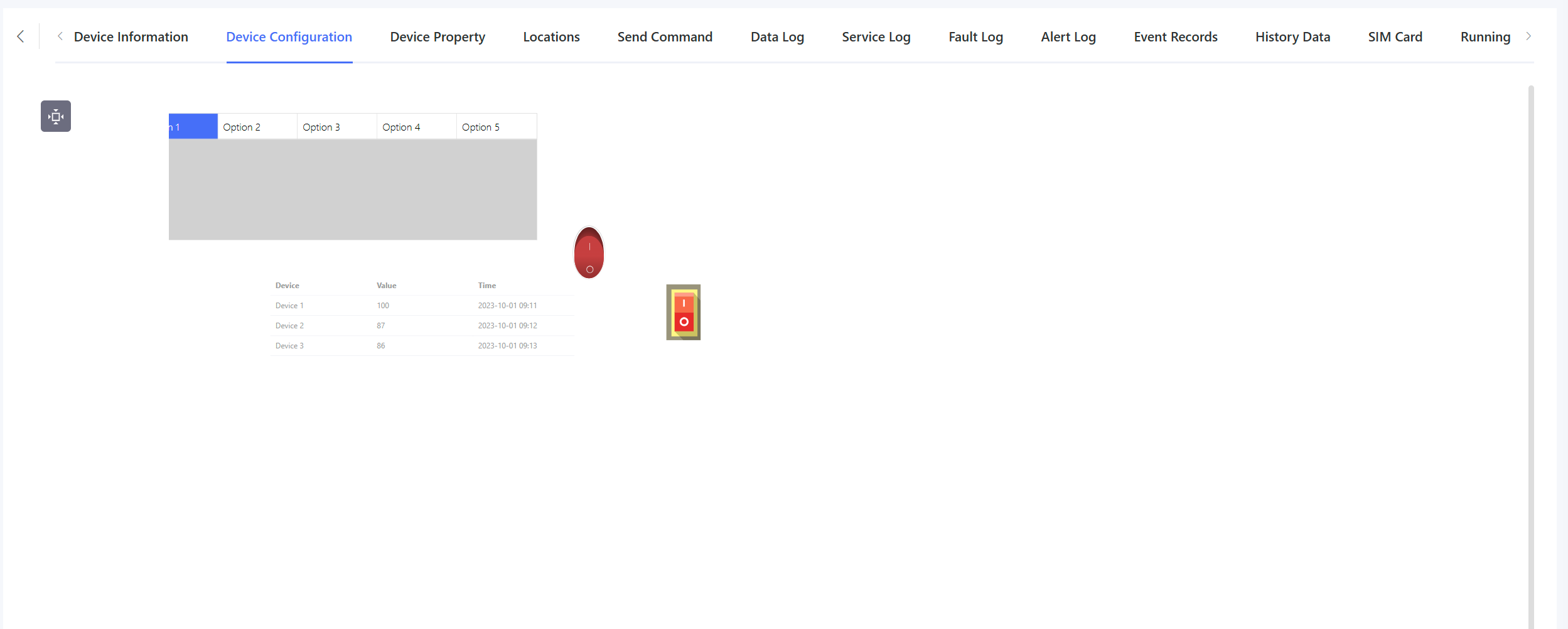1568x629 pixels.
Task: Click the highlighted blue first option
Action: 193,127
